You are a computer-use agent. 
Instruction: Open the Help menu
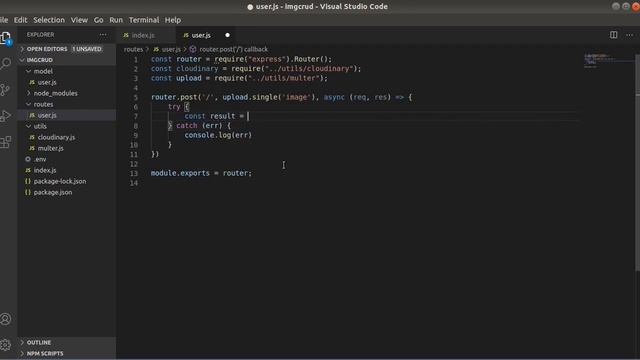point(173,20)
